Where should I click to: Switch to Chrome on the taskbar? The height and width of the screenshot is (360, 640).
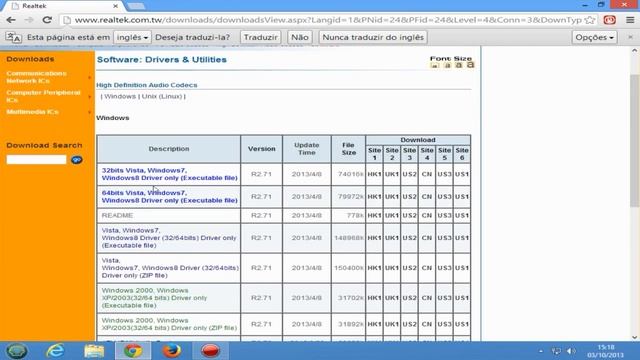pyautogui.click(x=133, y=351)
